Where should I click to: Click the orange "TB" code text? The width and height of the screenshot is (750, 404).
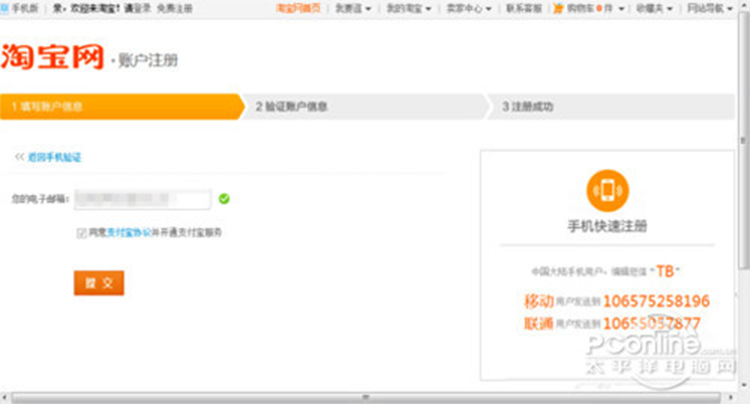click(665, 271)
